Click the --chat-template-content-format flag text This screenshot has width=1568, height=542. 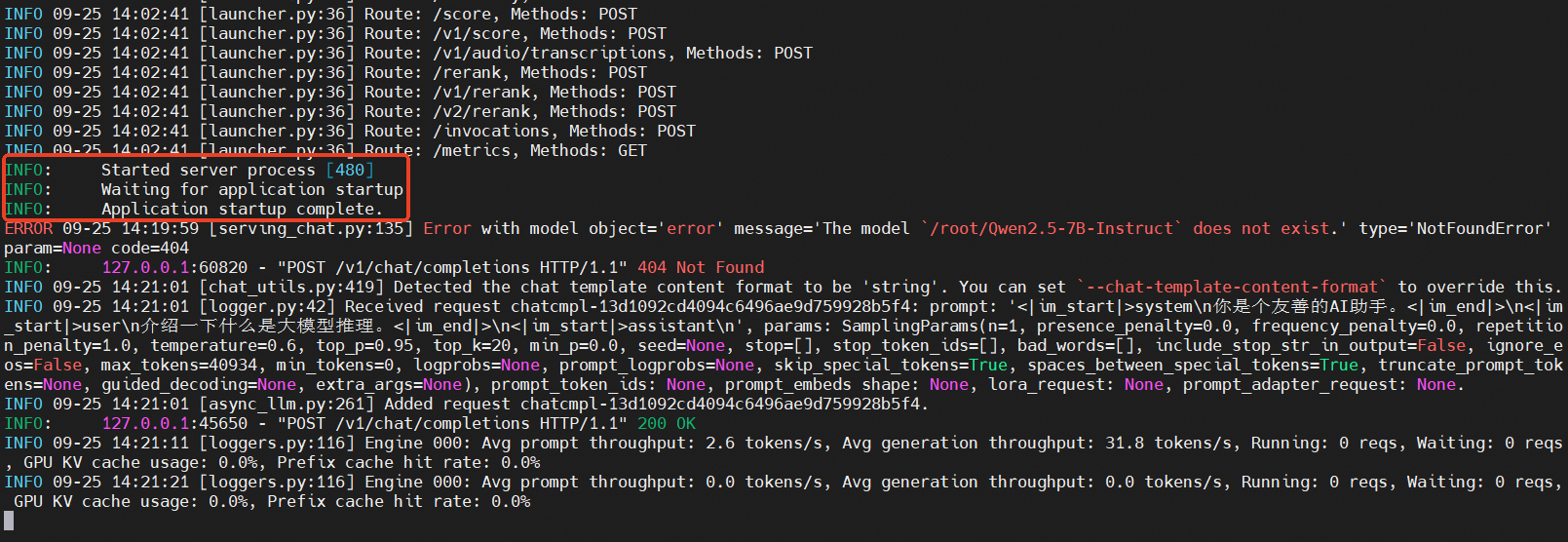(x=1232, y=287)
